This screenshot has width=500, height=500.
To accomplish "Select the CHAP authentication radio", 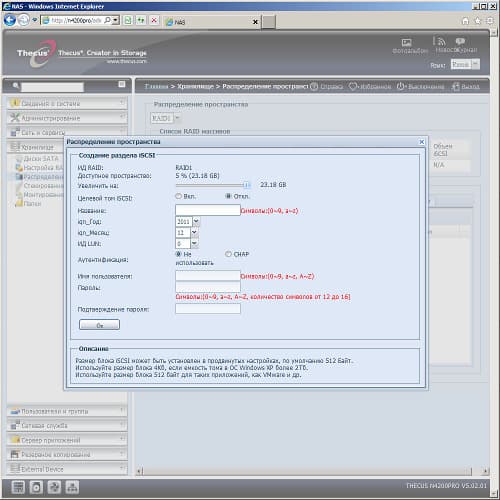I will 228,254.
